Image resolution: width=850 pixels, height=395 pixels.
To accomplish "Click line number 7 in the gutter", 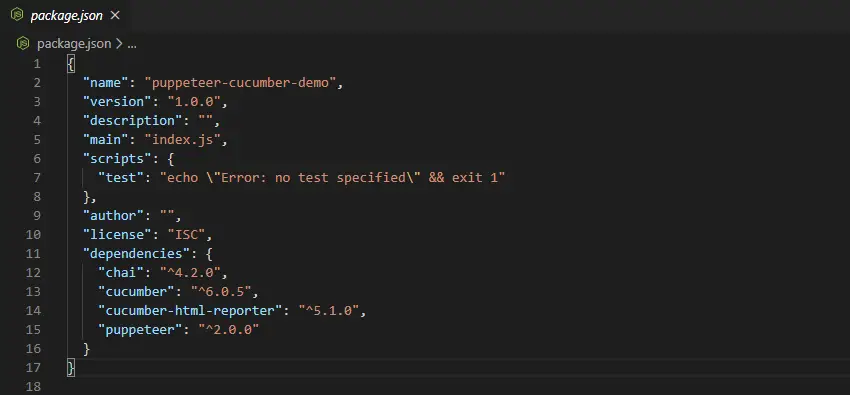I will tap(37, 178).
